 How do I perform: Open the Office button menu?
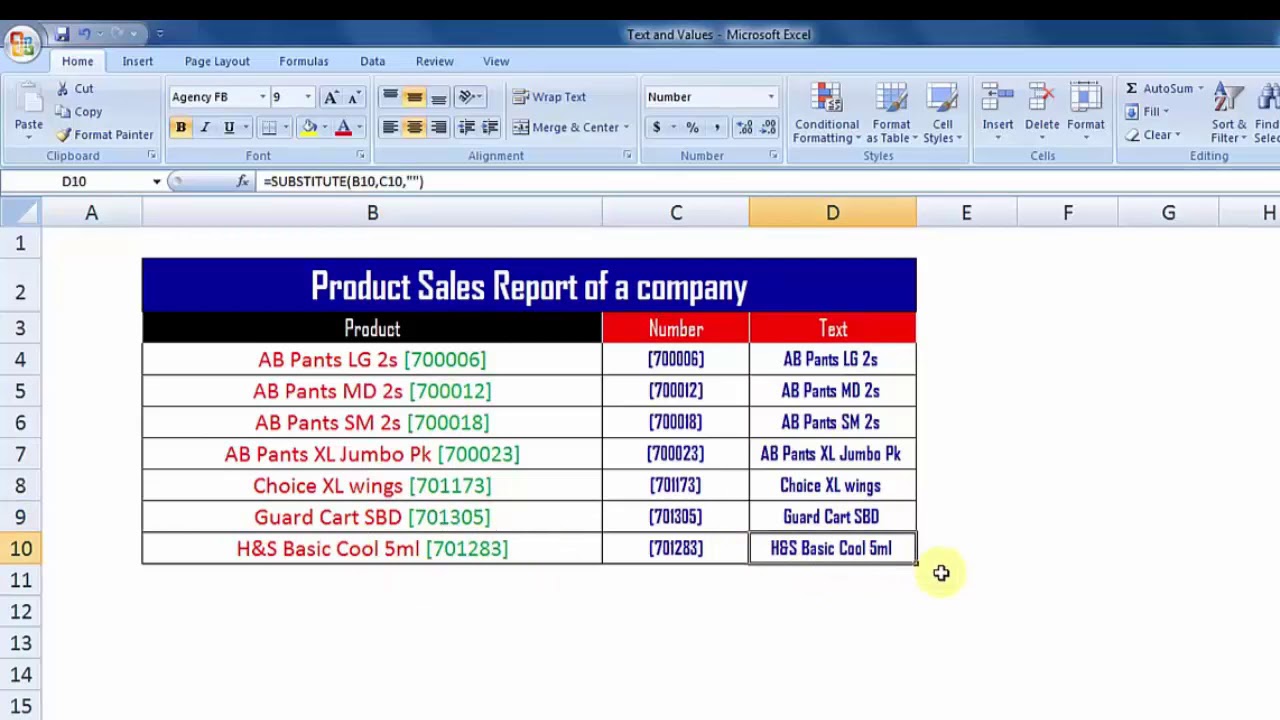[x=20, y=43]
